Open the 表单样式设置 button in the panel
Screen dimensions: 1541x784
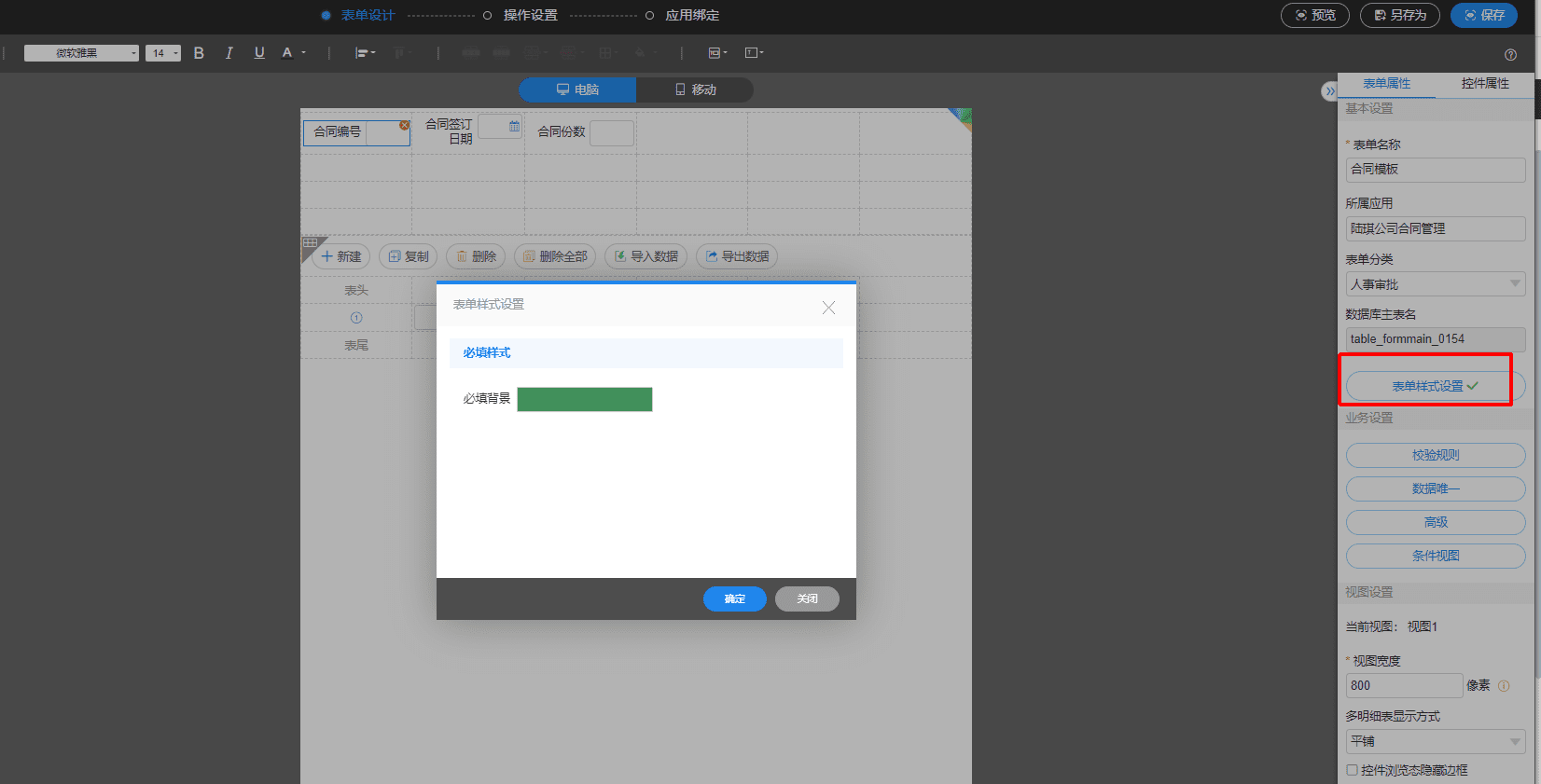(x=1436, y=386)
